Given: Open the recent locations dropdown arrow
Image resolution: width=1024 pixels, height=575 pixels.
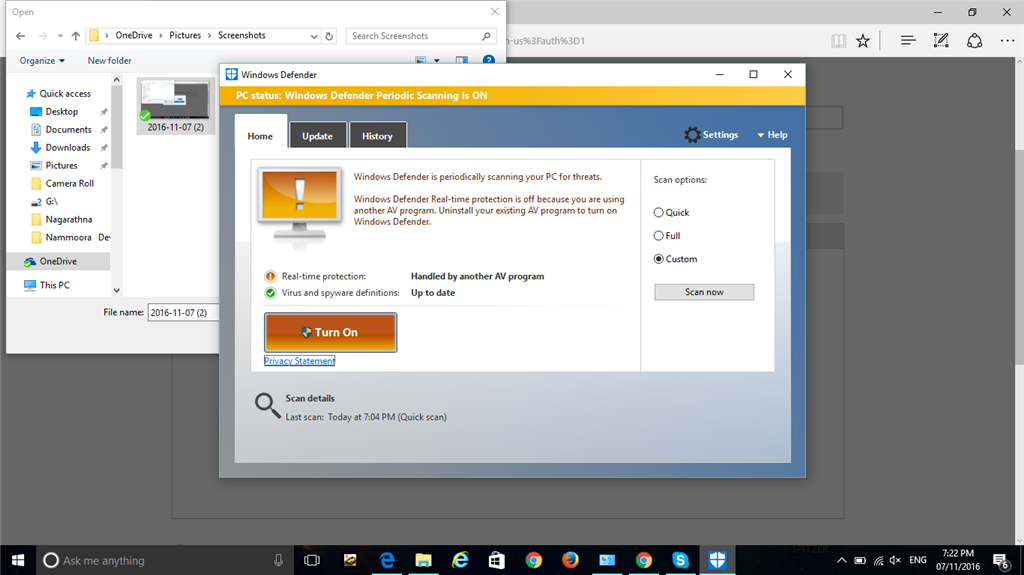Looking at the screenshot, I should [x=60, y=36].
